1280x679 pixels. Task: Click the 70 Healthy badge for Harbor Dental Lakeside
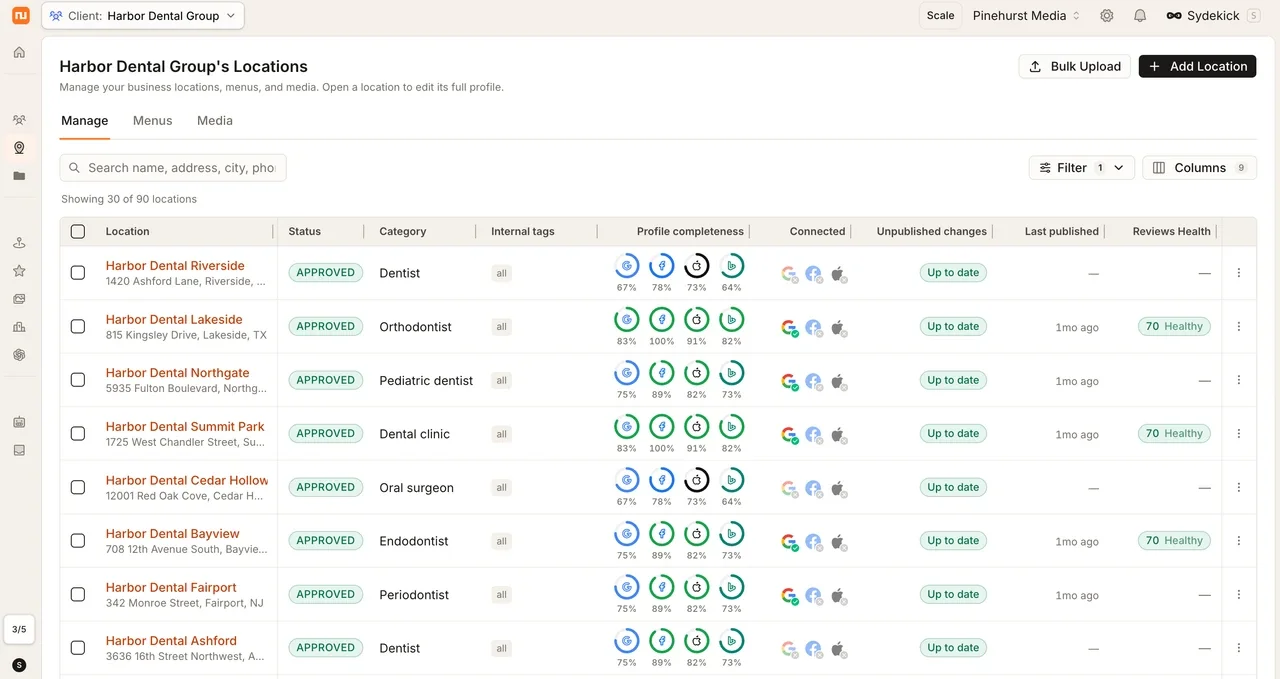(1174, 326)
